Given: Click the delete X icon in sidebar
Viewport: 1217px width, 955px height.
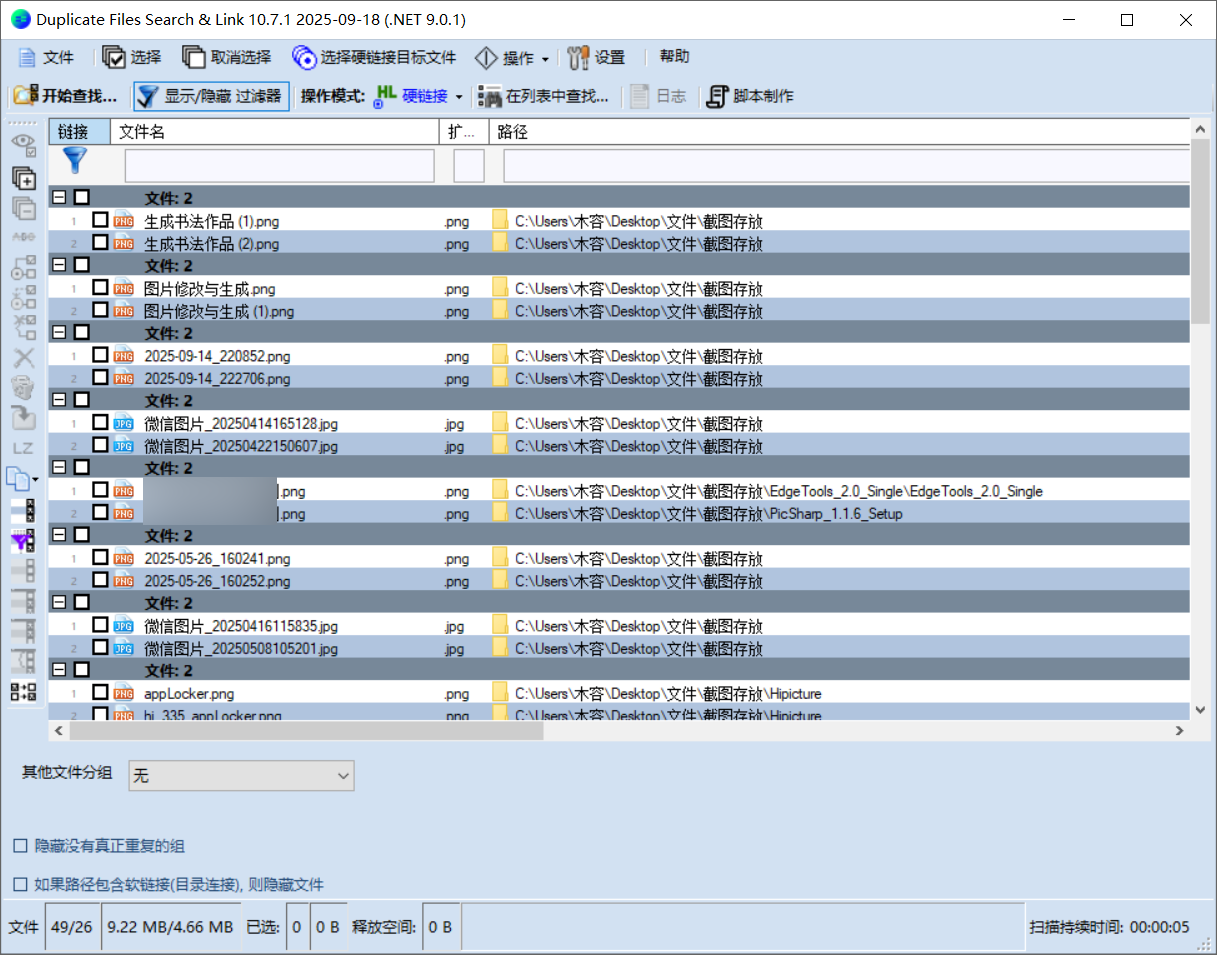Looking at the screenshot, I should coord(23,357).
